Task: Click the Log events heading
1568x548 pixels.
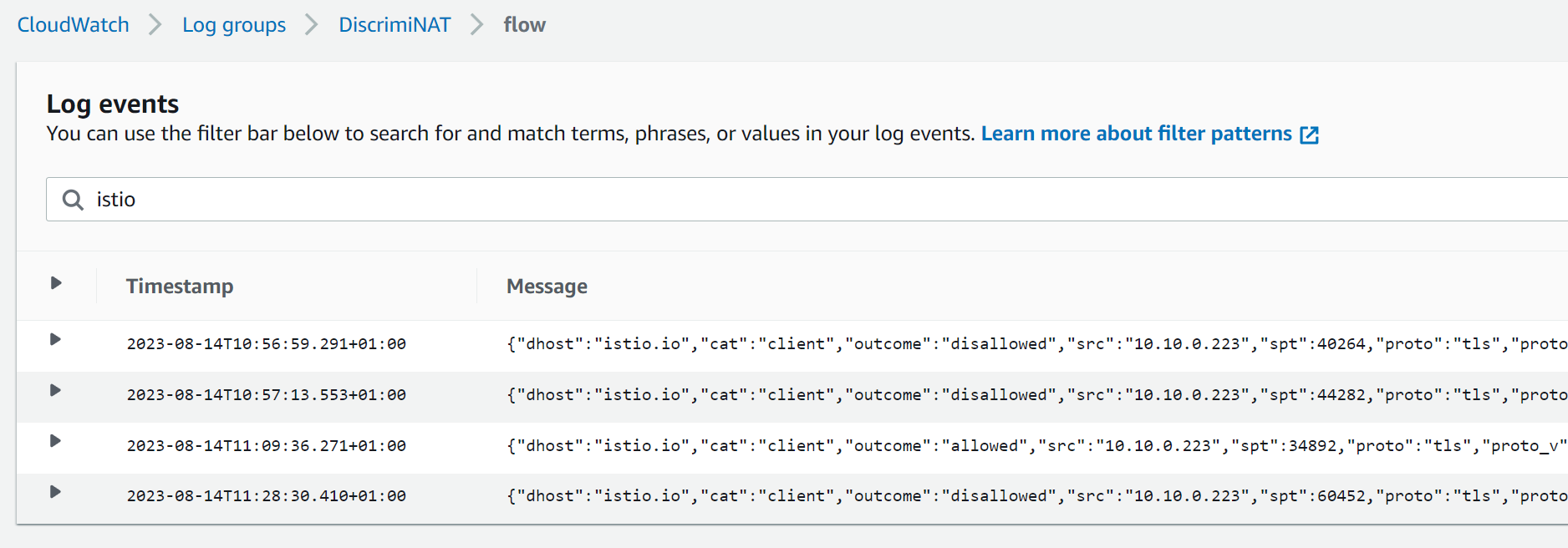Action: tap(113, 104)
